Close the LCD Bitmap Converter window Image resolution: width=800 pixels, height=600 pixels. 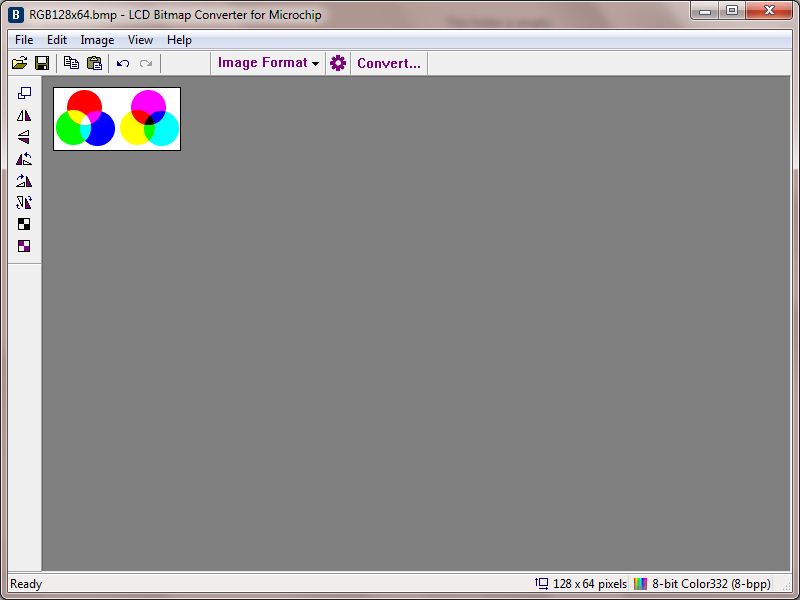(769, 11)
